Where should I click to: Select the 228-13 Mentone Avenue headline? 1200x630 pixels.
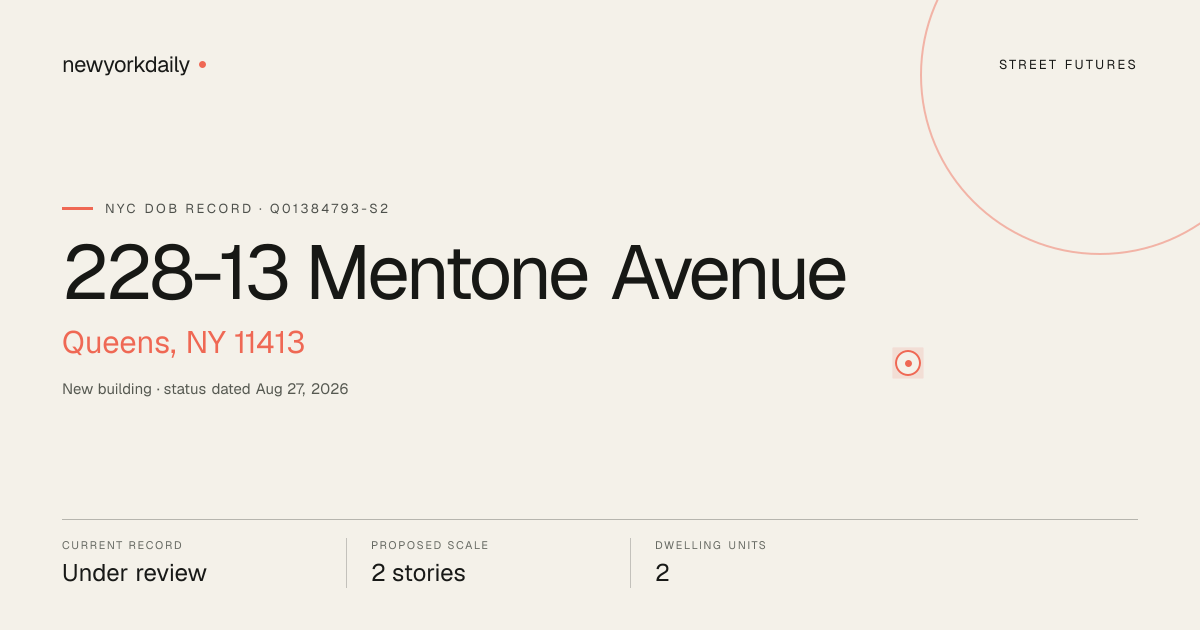tap(455, 273)
